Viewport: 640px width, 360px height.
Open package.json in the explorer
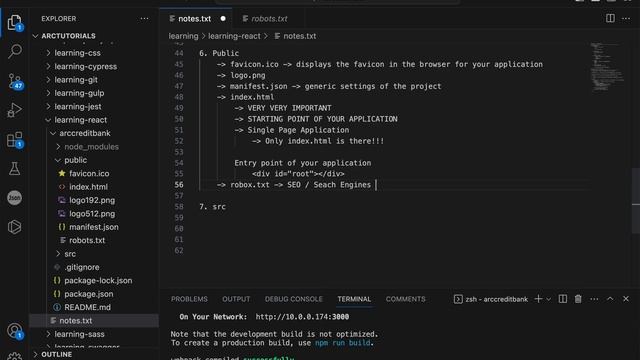point(93,294)
